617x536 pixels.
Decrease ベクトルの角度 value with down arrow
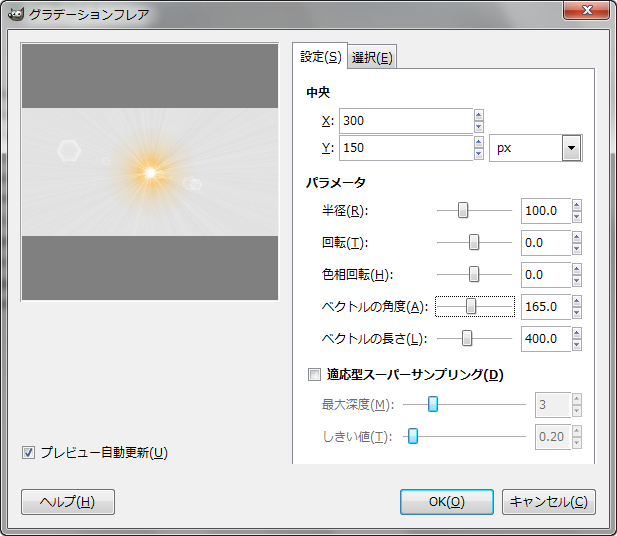(576, 312)
